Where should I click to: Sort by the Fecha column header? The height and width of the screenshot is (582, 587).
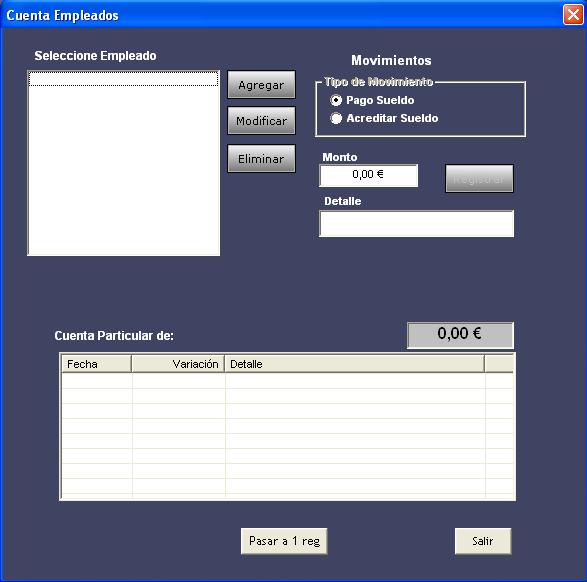[97, 364]
